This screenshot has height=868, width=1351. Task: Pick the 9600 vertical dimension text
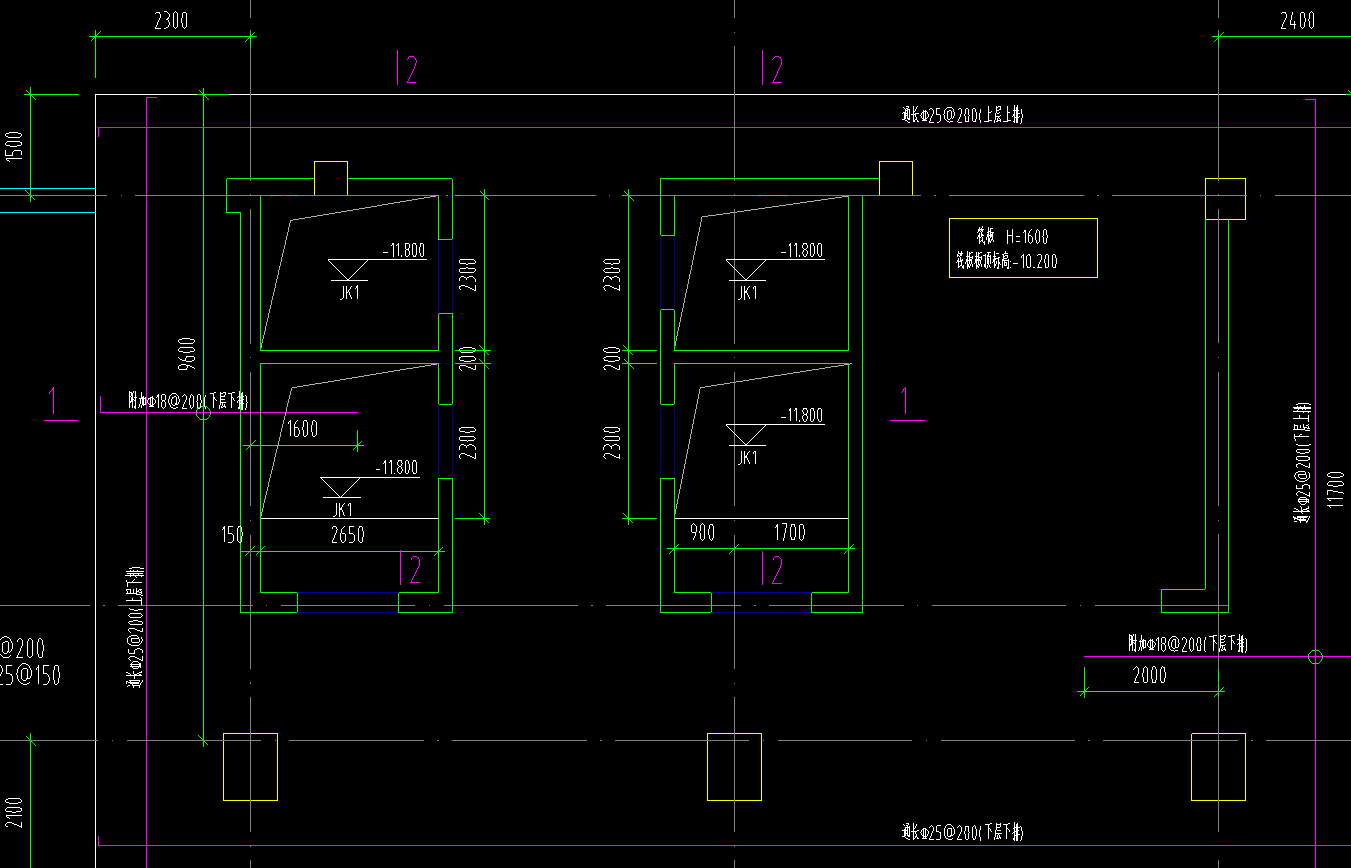tap(188, 356)
